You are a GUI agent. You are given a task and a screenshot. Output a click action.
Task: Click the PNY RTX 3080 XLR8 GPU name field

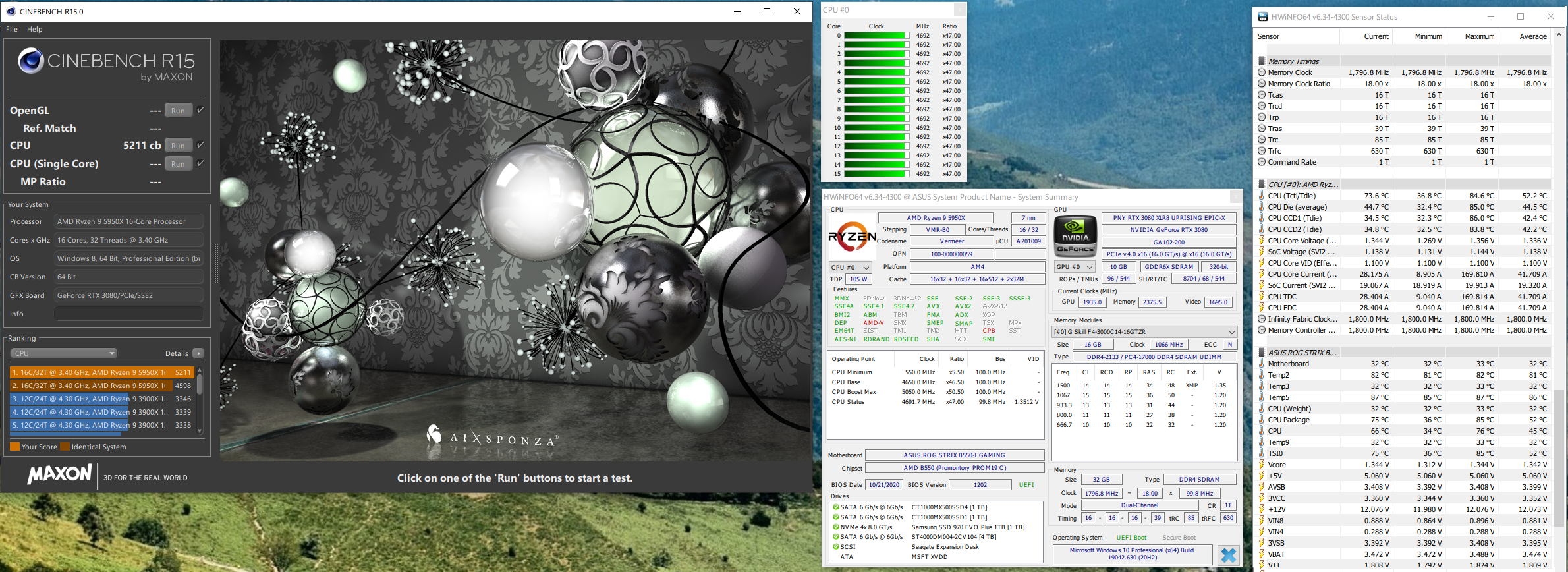click(1169, 218)
